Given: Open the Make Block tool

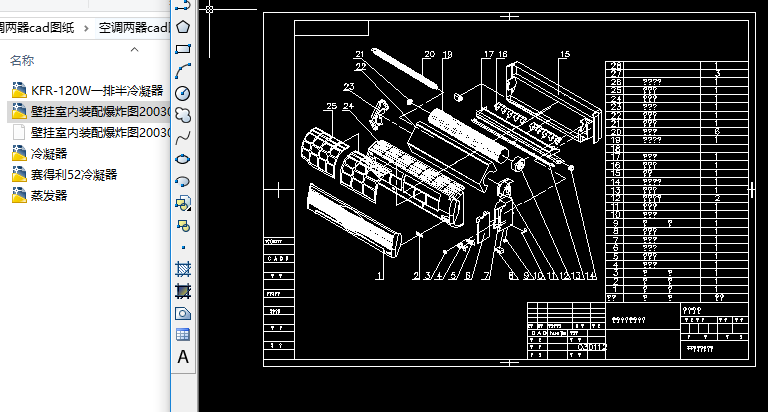Looking at the screenshot, I should (183, 226).
